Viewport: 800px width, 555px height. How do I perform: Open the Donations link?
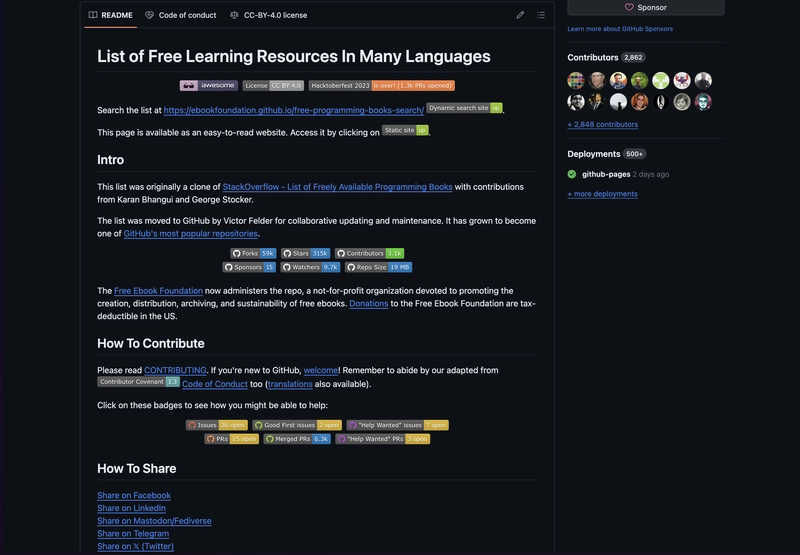point(368,303)
